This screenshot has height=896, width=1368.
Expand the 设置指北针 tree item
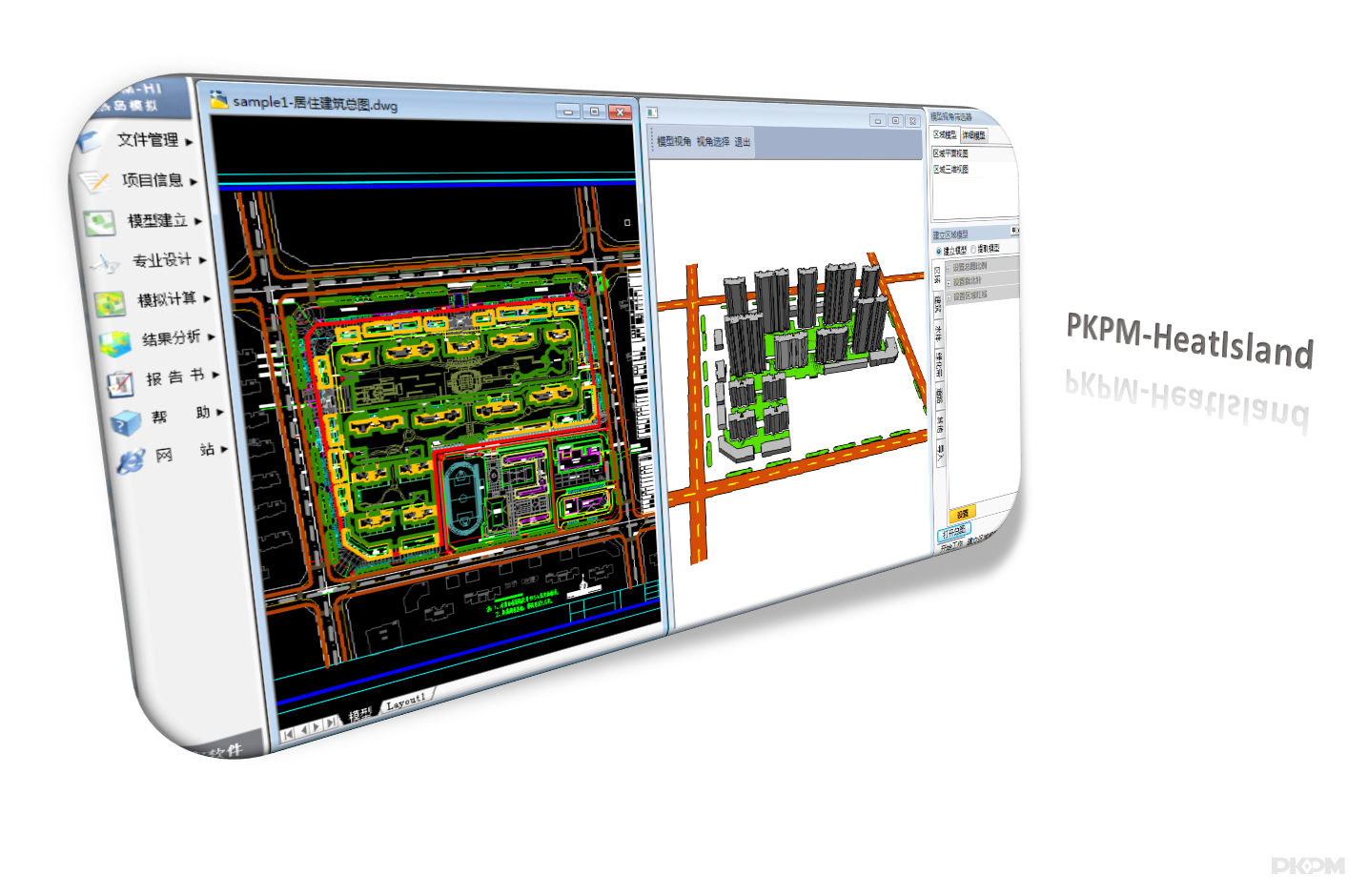pyautogui.click(x=949, y=282)
